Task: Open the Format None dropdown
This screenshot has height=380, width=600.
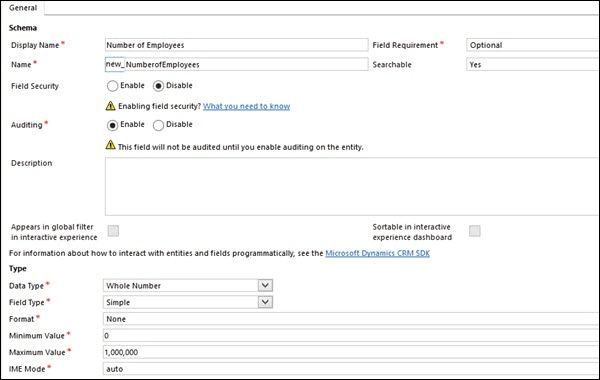Action: point(351,319)
